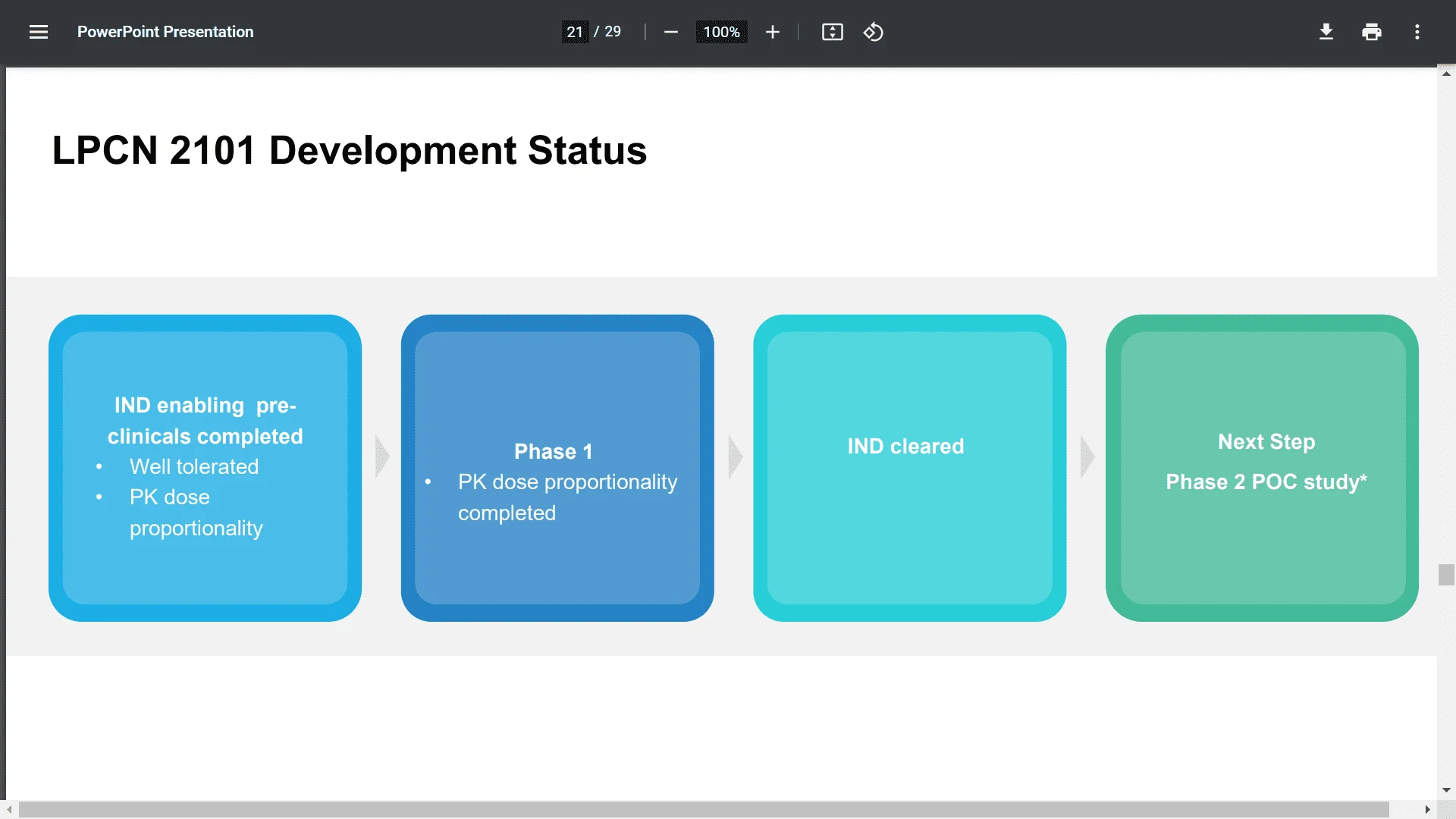Click the IND cleared text
The image size is (1456, 819).
point(905,446)
